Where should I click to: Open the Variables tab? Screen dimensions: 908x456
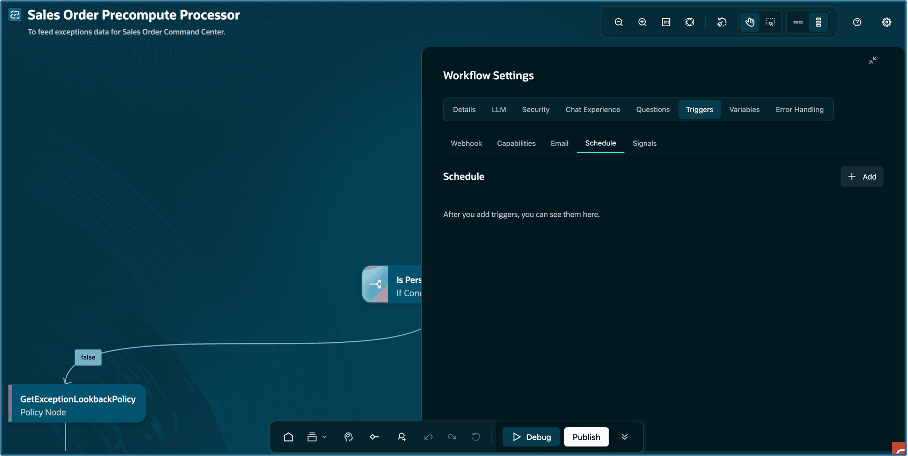744,110
